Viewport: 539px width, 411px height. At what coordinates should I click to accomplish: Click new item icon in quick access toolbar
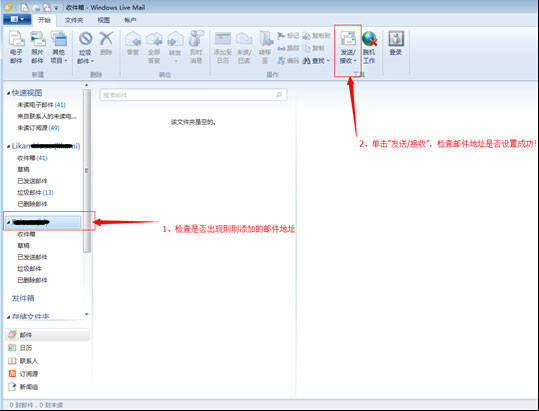click(x=24, y=7)
